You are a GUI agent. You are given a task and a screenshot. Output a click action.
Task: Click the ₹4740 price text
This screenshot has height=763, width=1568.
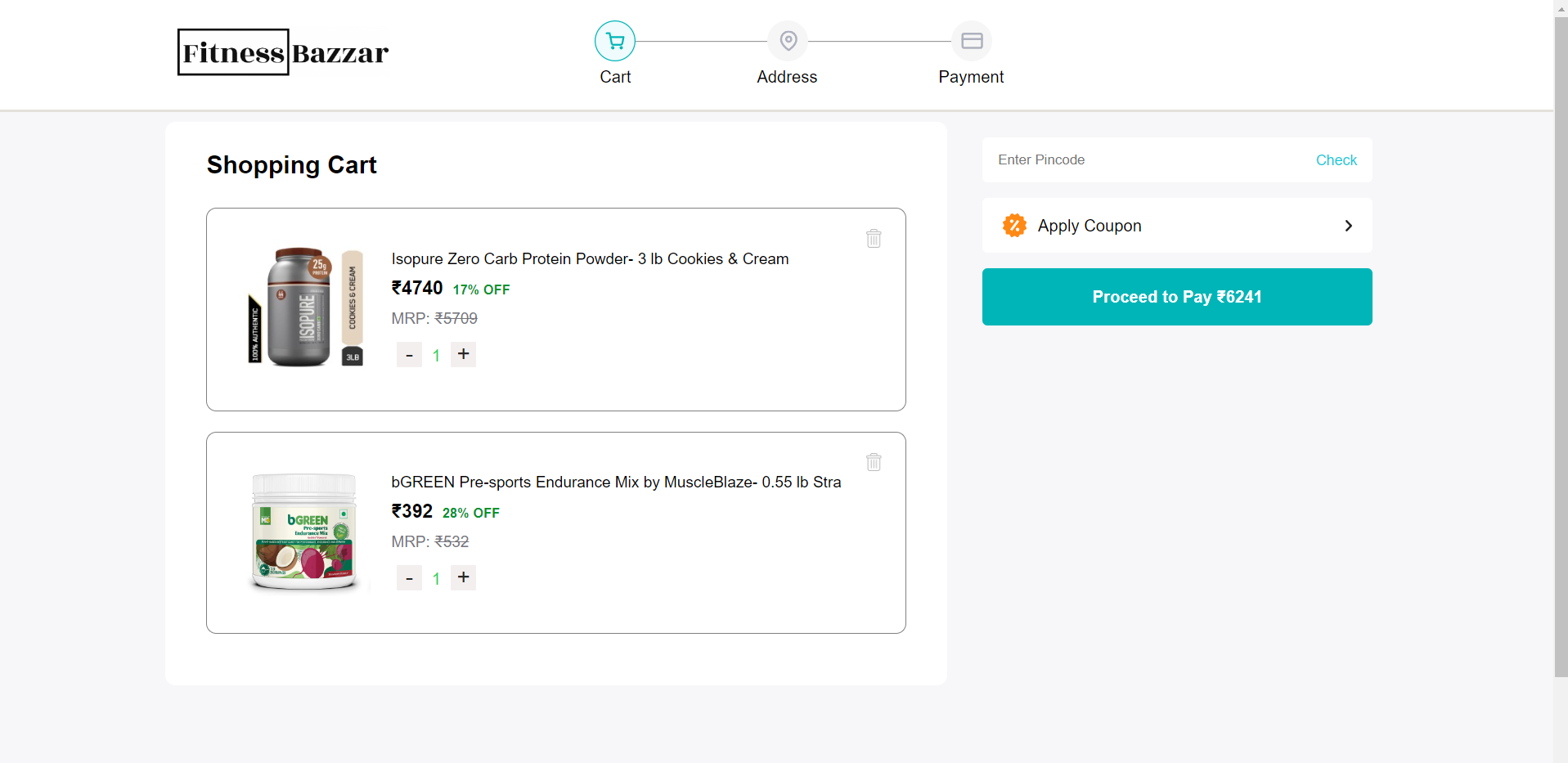tap(417, 288)
